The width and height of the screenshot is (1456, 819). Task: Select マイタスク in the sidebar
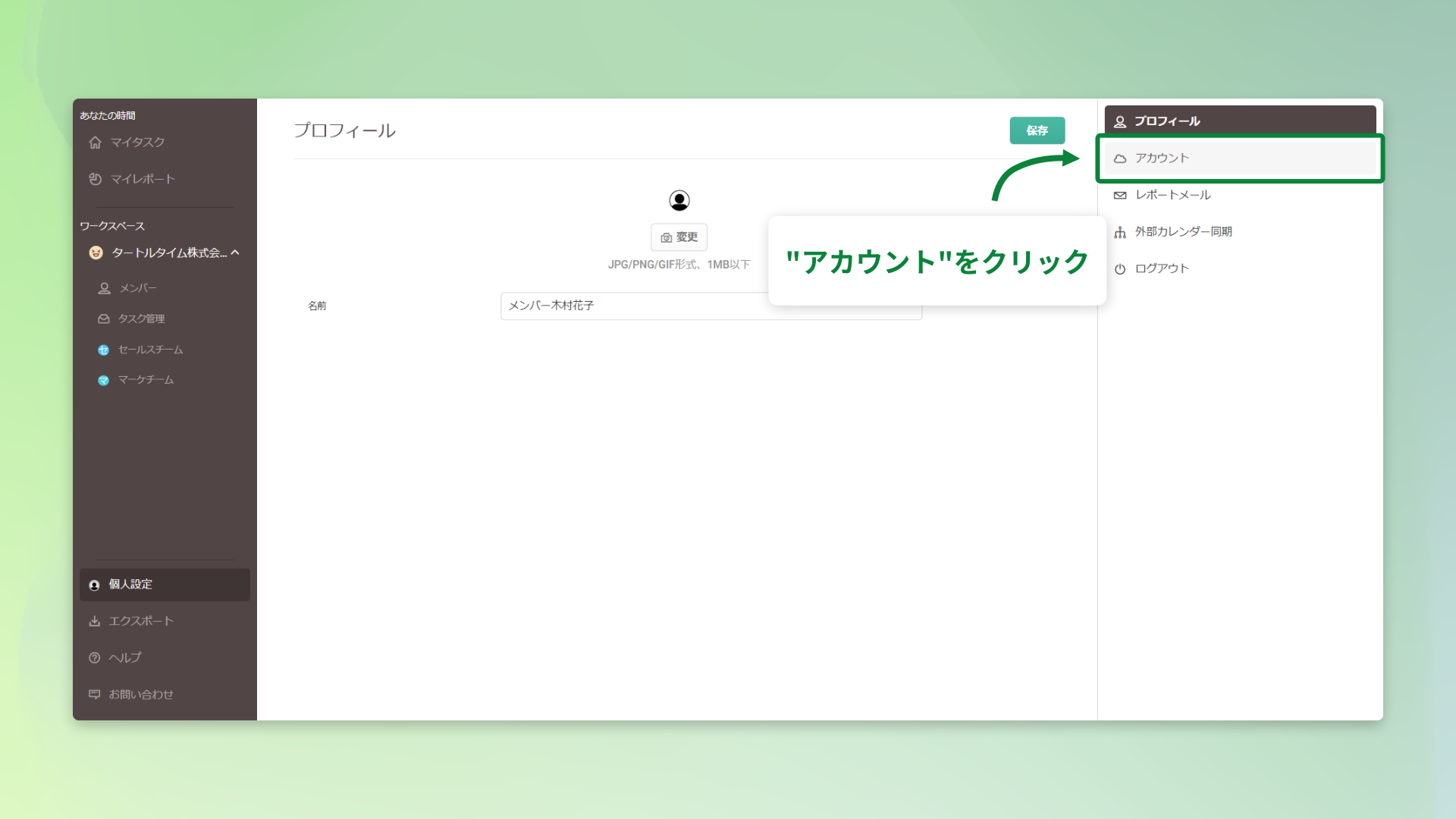[x=138, y=142]
